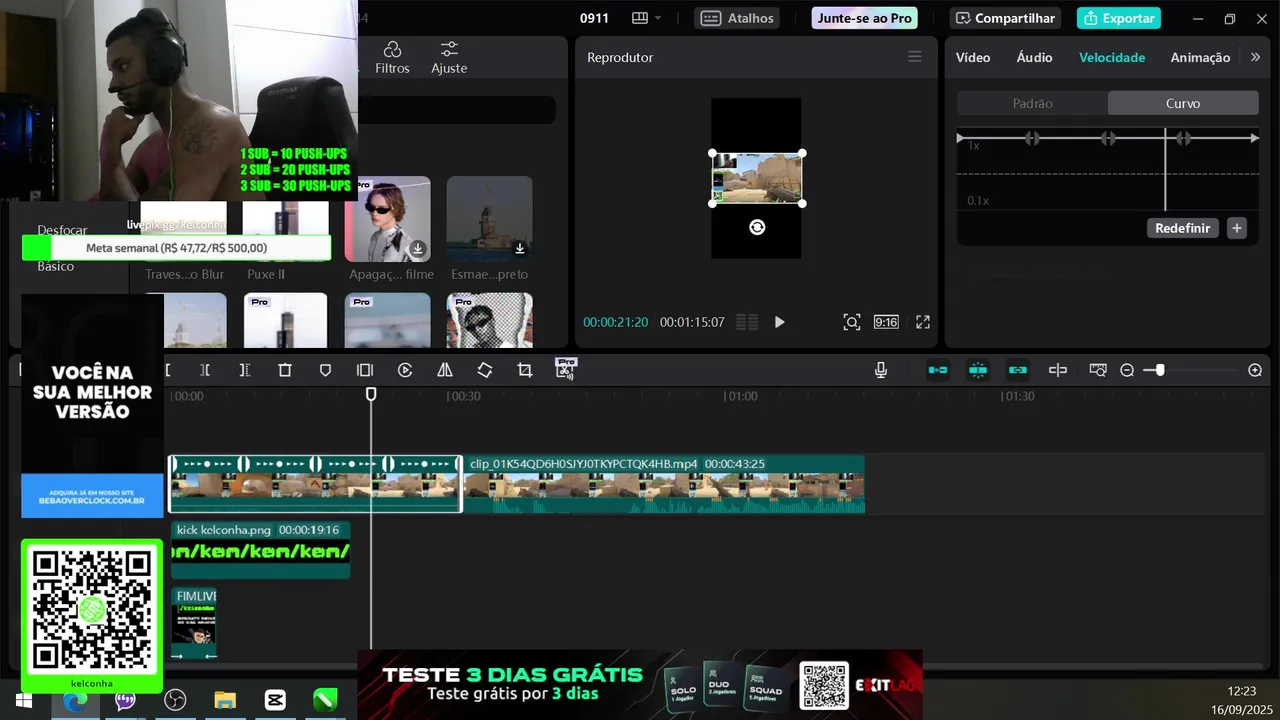Download the Esmae...preto transition
The width and height of the screenshot is (1280, 720).
coord(520,248)
